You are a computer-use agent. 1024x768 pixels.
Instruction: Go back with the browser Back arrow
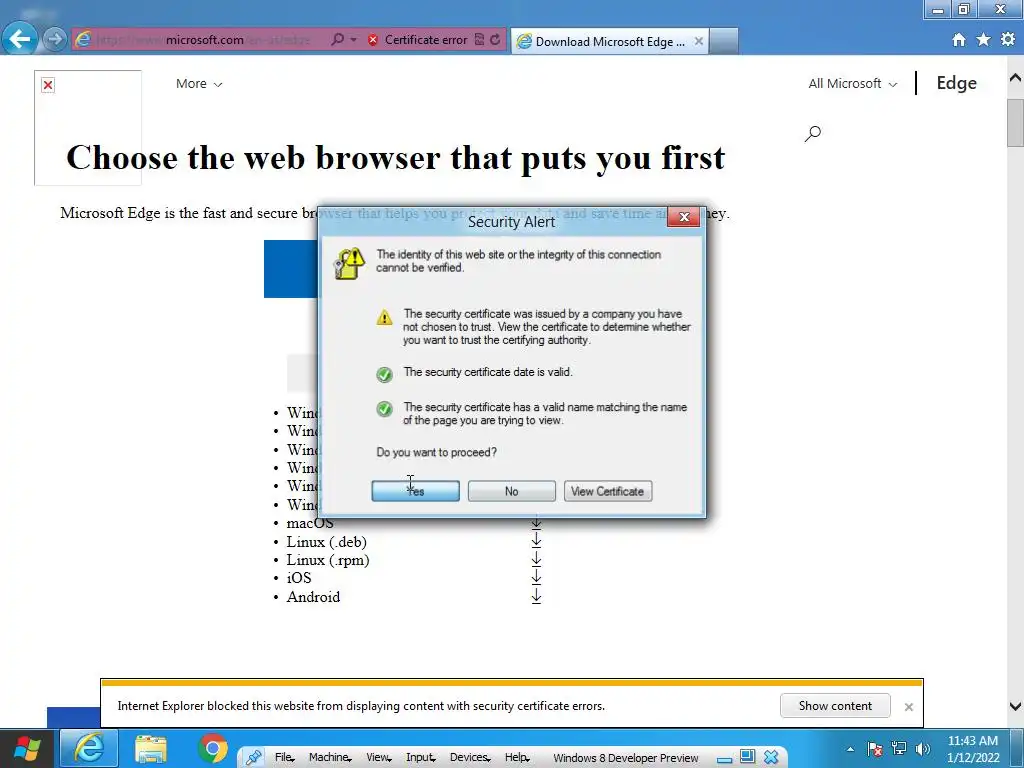click(19, 39)
